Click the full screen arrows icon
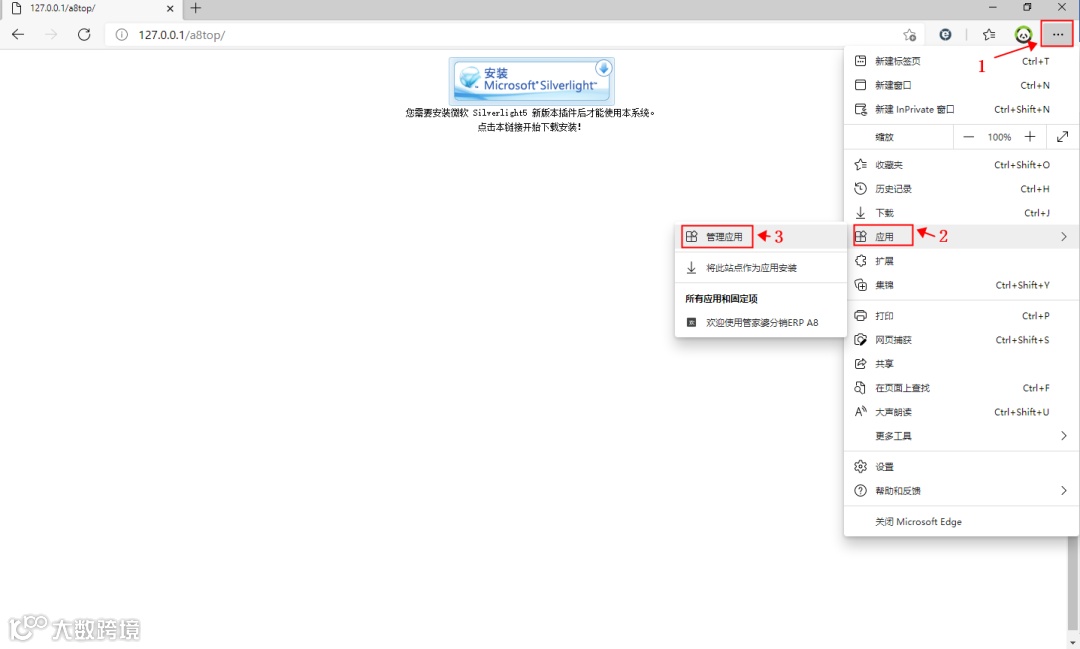 coord(1063,137)
